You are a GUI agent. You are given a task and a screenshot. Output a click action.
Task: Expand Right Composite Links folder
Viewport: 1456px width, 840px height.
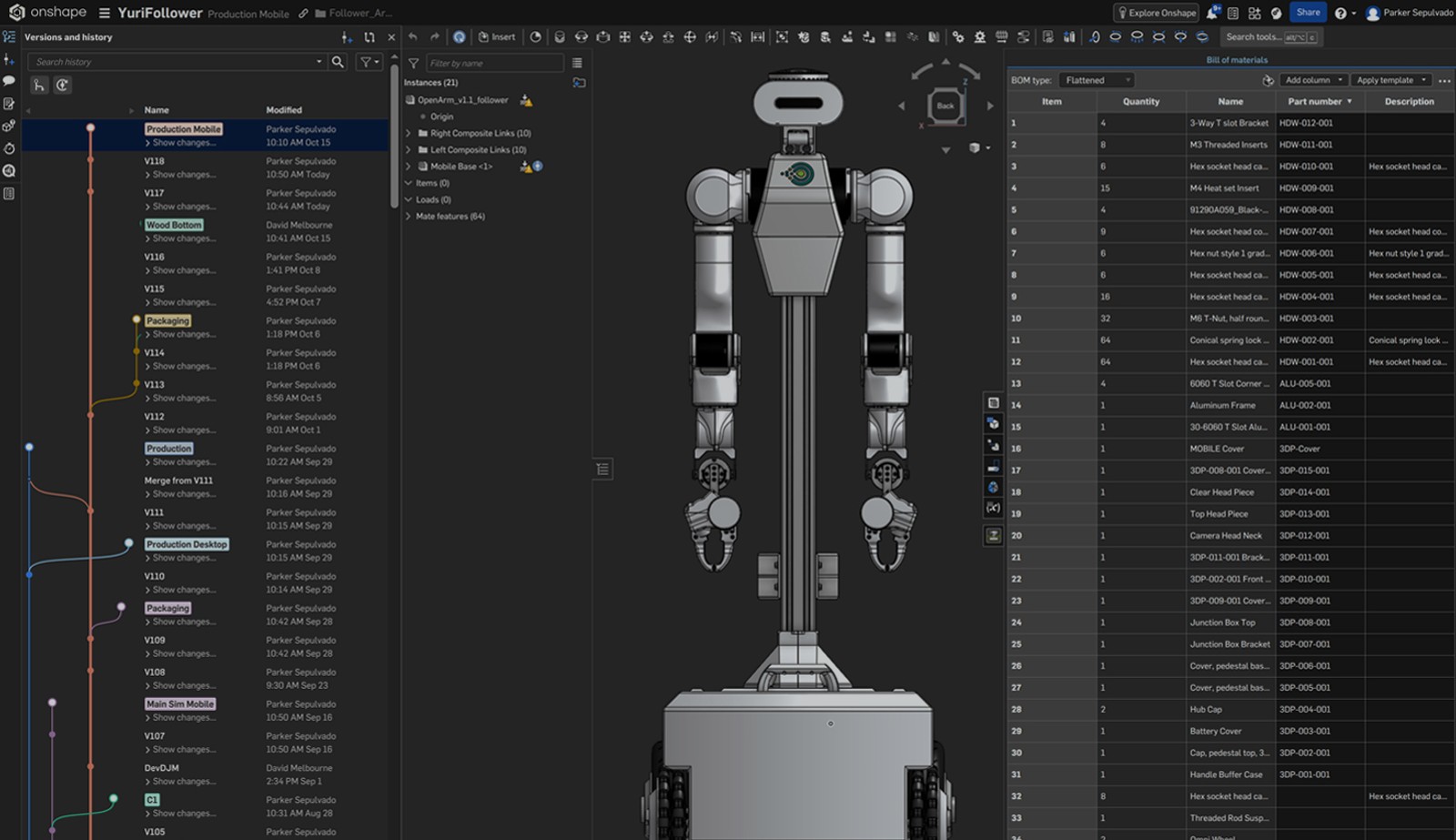pos(409,133)
